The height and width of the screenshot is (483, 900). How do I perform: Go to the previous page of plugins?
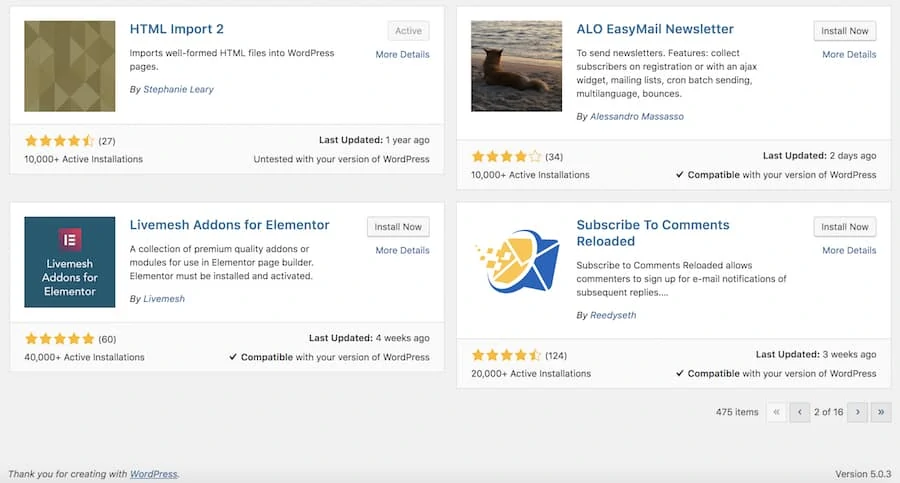(x=799, y=412)
